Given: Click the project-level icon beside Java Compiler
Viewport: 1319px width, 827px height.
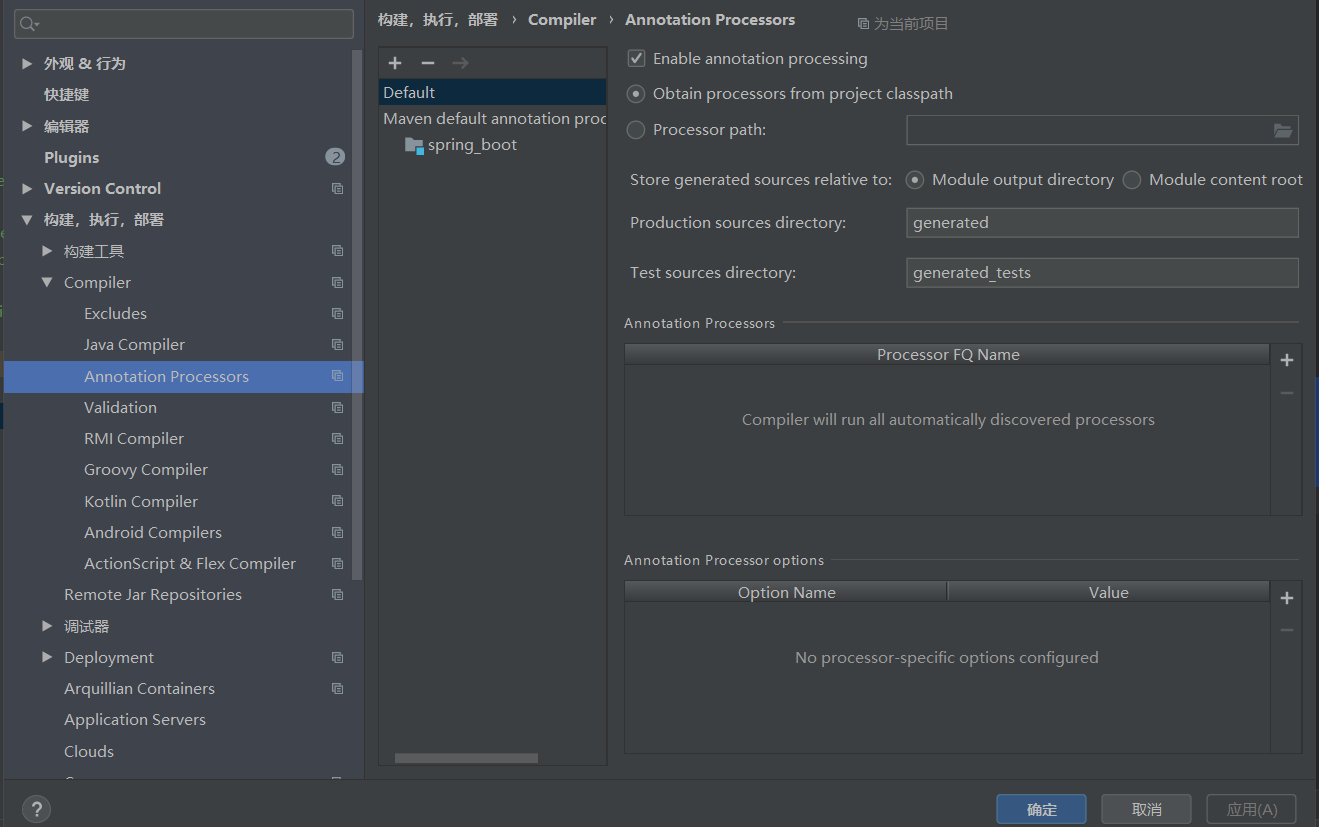Looking at the screenshot, I should pyautogui.click(x=337, y=344).
